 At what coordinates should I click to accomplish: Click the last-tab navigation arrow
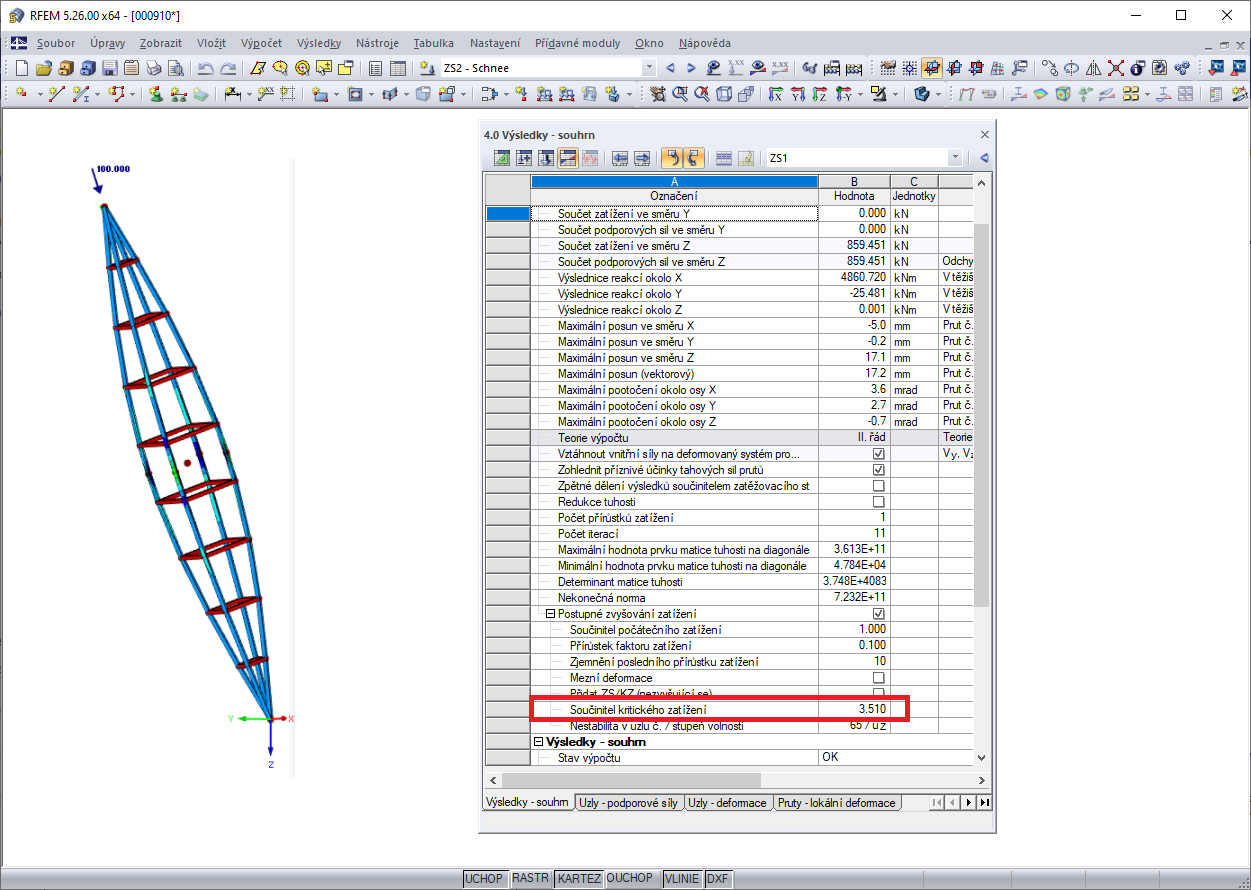985,803
